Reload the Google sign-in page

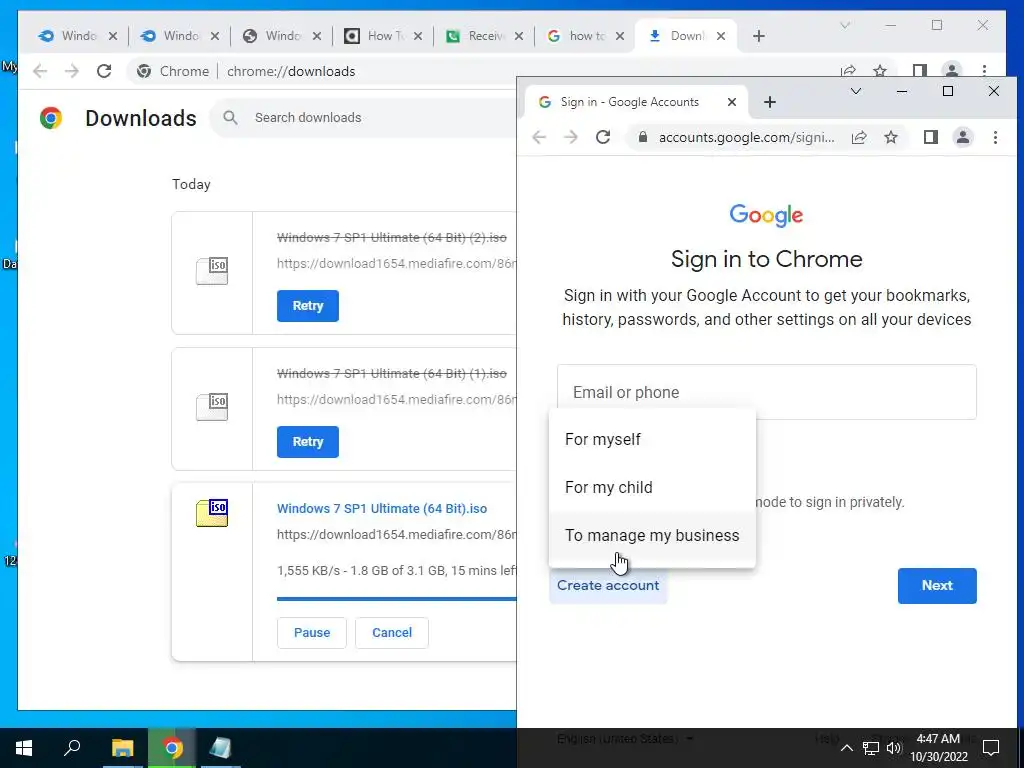point(603,137)
